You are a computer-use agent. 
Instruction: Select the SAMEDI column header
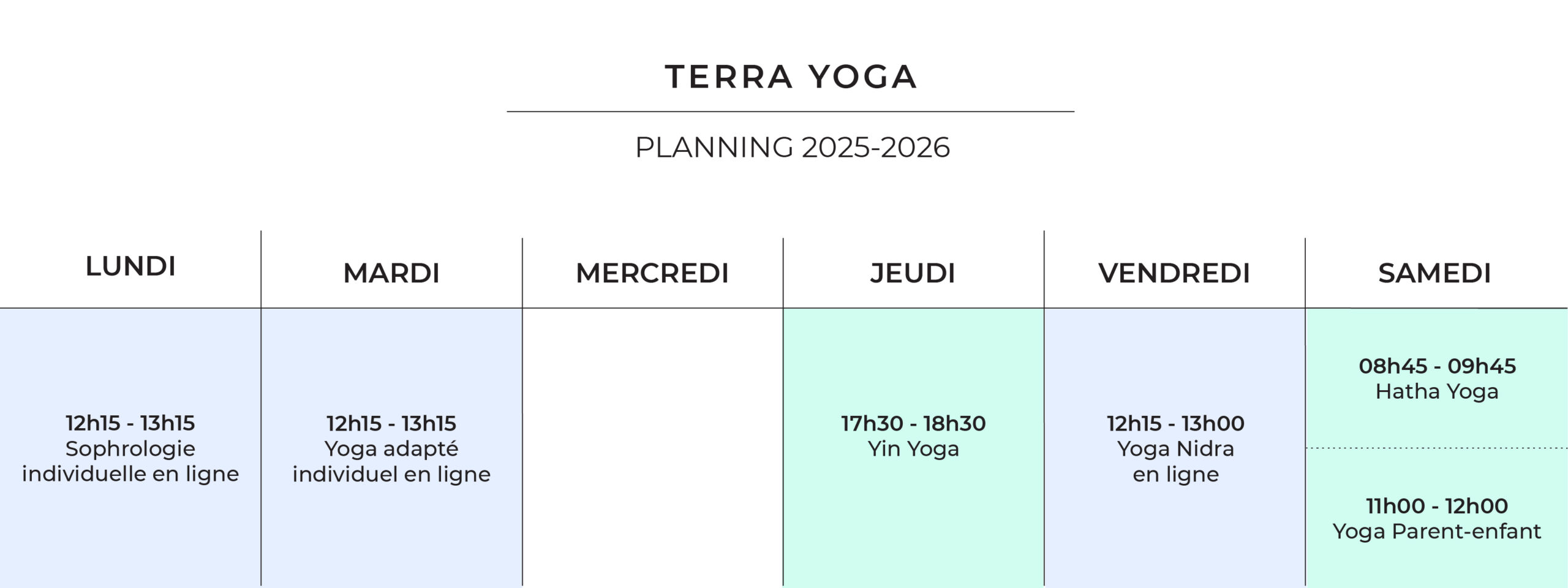1434,273
